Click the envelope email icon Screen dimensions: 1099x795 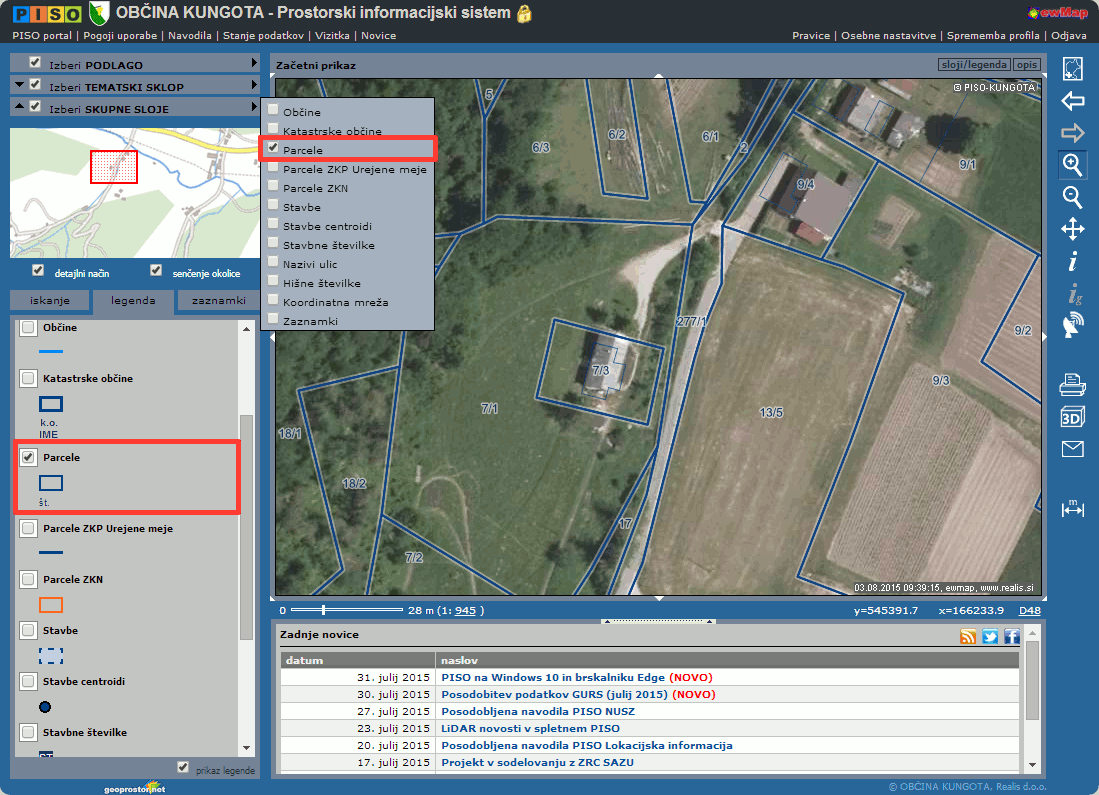point(1072,449)
